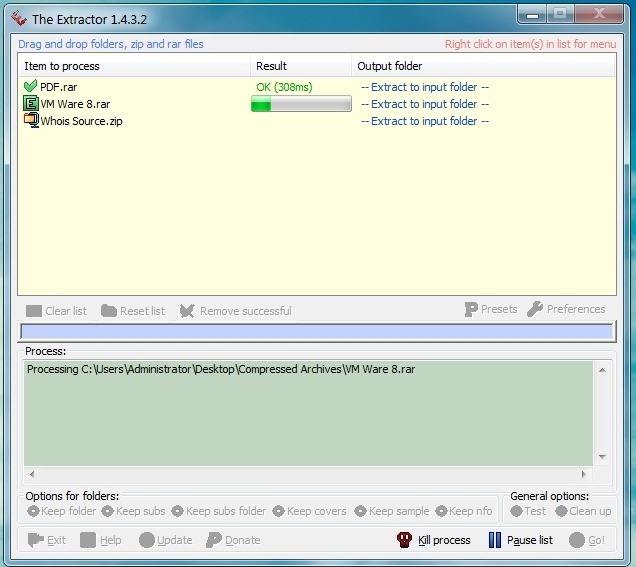
Task: Click the Pause list bars icon
Action: pyautogui.click(x=494, y=540)
